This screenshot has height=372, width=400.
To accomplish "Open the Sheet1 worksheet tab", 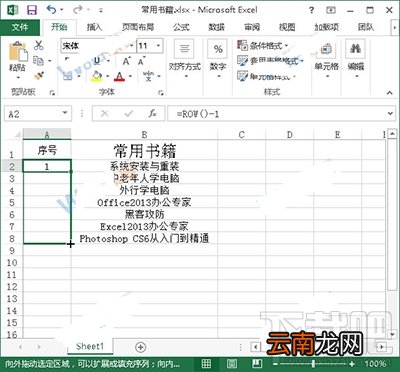I will (x=90, y=347).
